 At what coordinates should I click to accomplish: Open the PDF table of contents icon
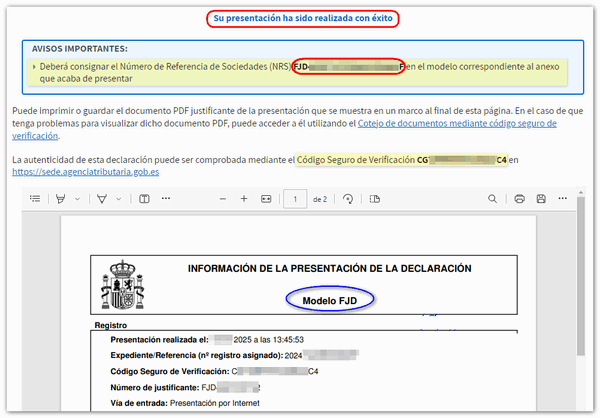[x=35, y=199]
